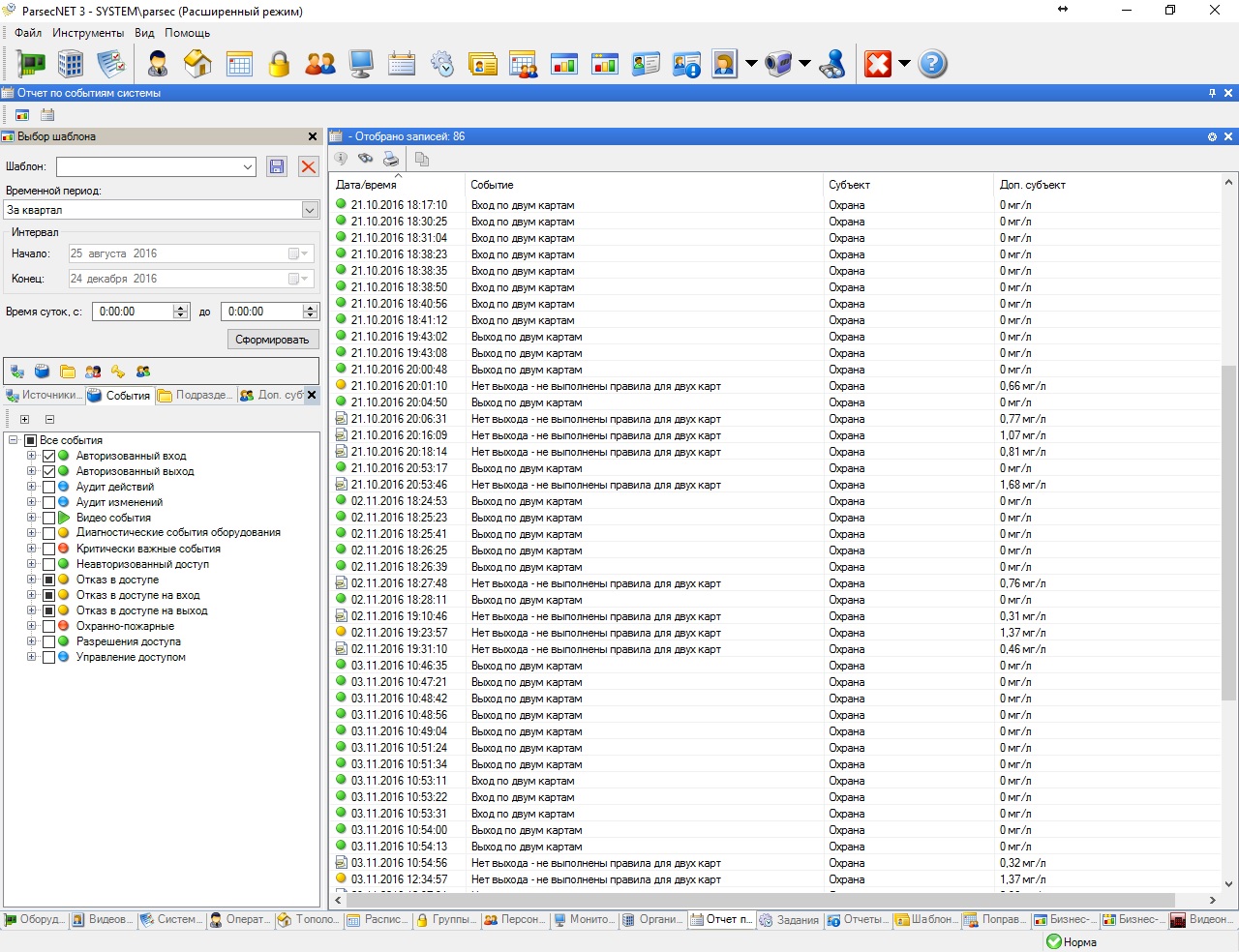Switch to the Источники tab
1239x952 pixels.
point(43,395)
